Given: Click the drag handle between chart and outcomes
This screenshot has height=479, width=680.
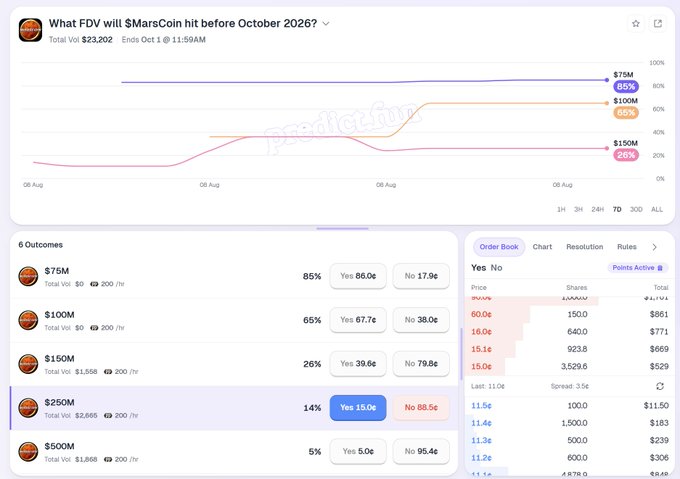Looking at the screenshot, I should click(x=342, y=228).
